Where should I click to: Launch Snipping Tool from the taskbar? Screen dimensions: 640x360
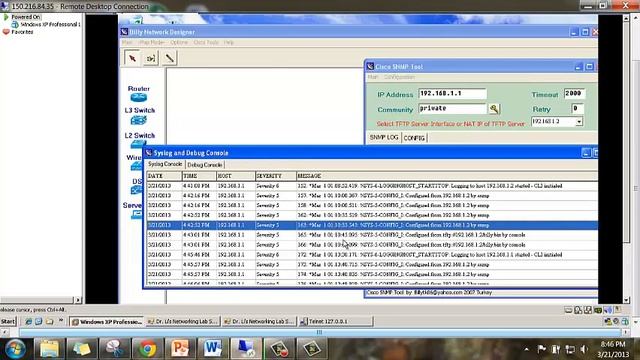coord(115,349)
